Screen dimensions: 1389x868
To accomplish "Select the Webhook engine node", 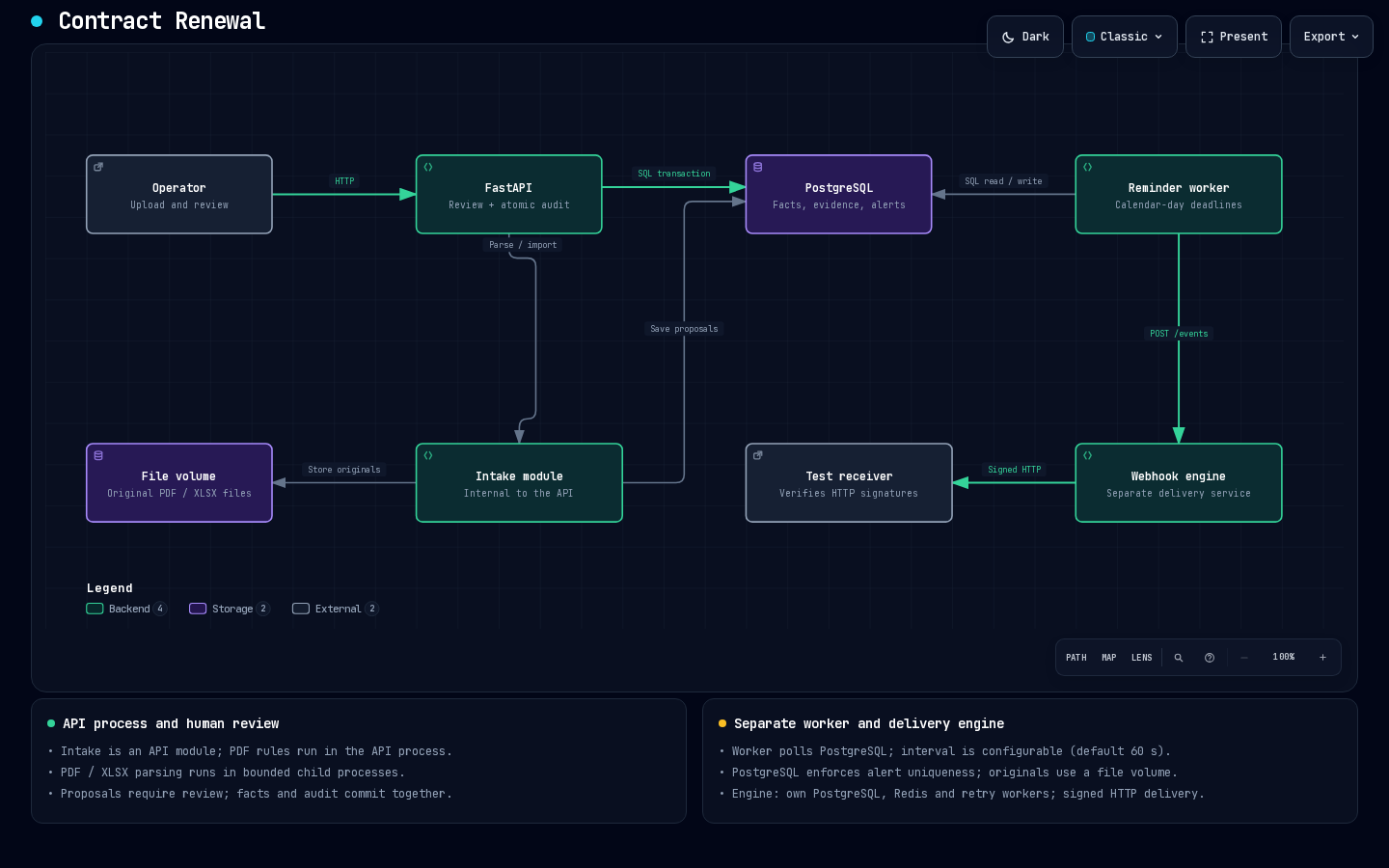I will pyautogui.click(x=1179, y=482).
